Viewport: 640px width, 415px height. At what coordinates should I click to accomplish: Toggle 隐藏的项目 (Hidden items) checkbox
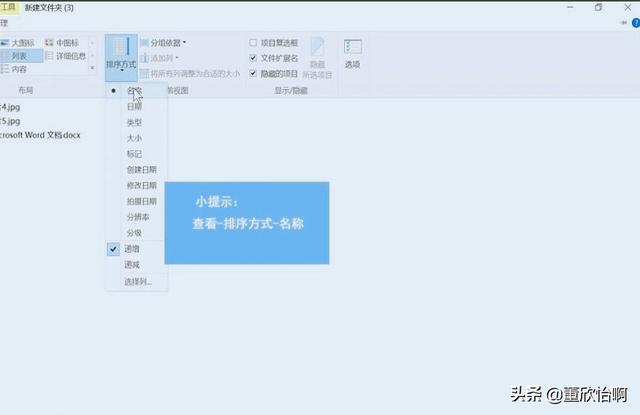pyautogui.click(x=254, y=73)
